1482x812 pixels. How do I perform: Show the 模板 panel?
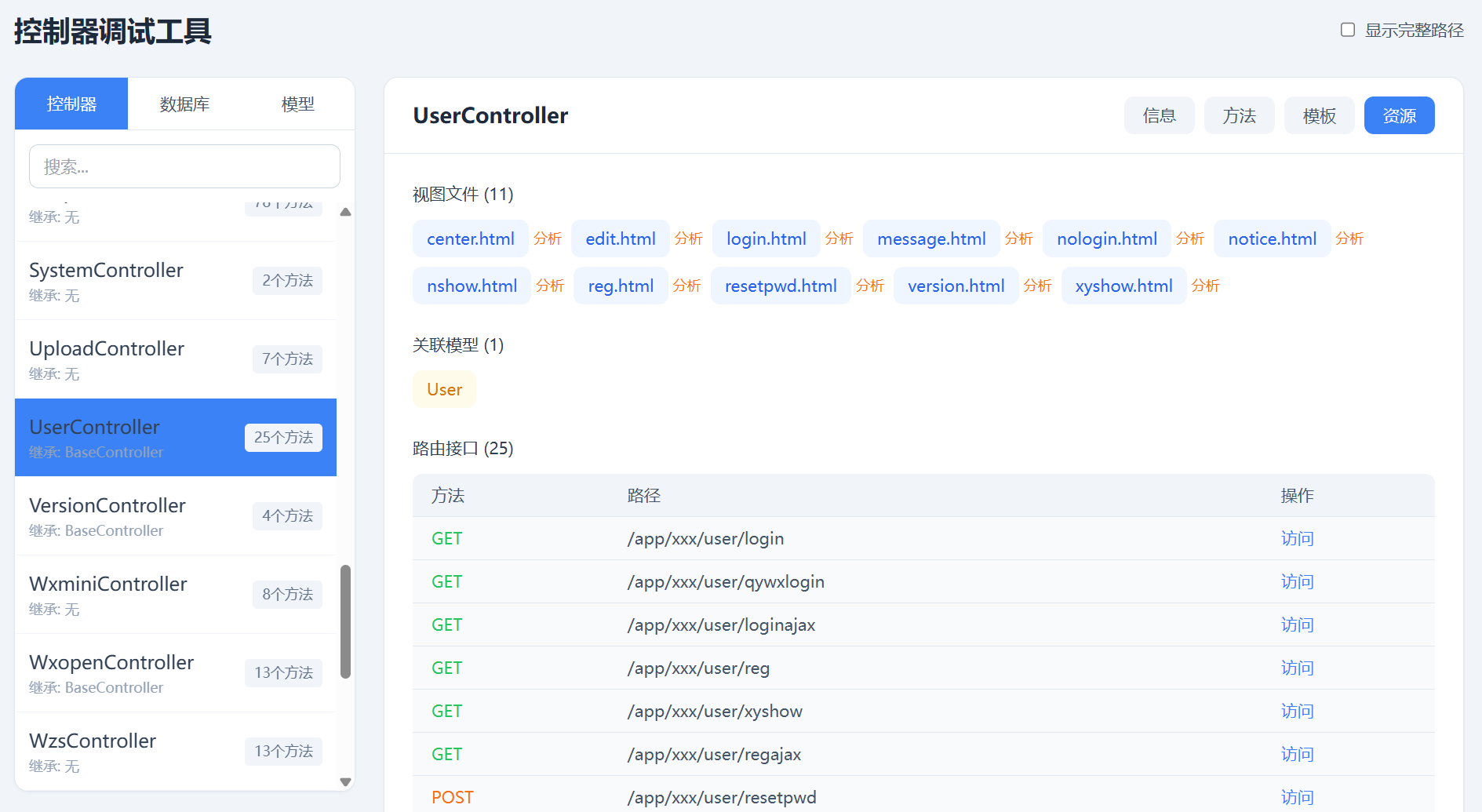(1319, 116)
